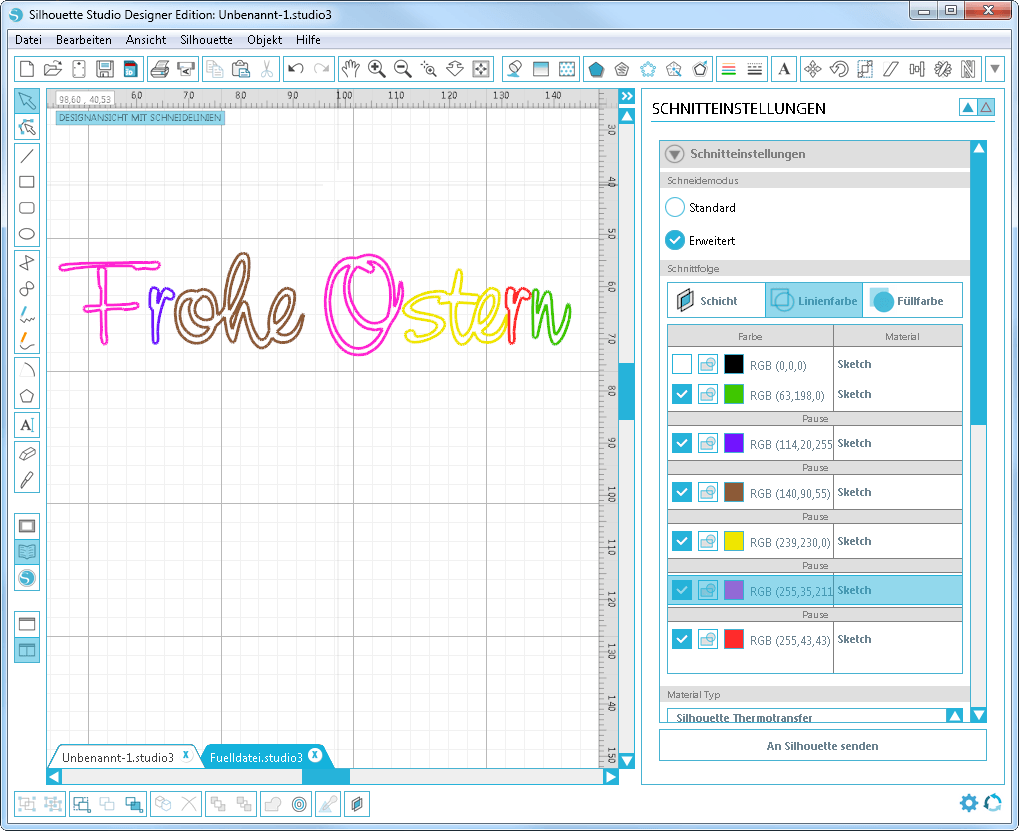The height and width of the screenshot is (831, 1019).
Task: Pick the Eraser tool in left toolbar
Action: pyautogui.click(x=27, y=453)
